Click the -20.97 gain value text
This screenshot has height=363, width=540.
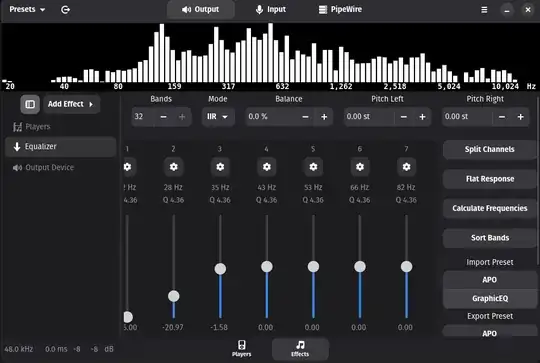pos(173,328)
